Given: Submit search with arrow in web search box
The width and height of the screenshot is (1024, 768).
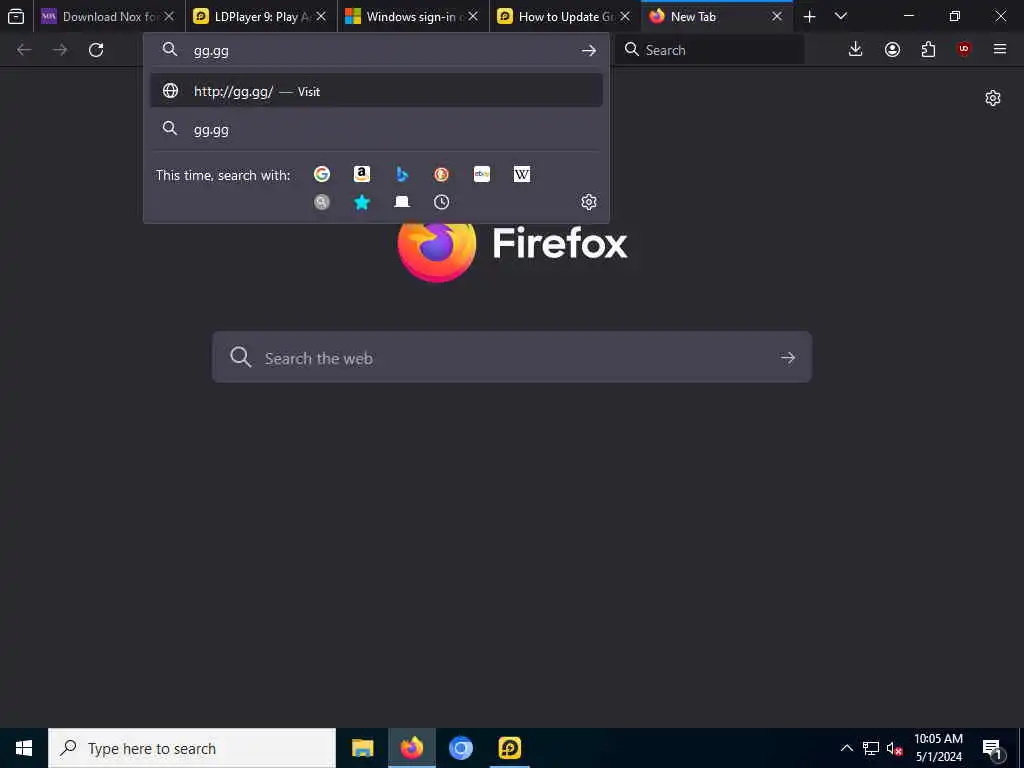Looking at the screenshot, I should coord(788,358).
